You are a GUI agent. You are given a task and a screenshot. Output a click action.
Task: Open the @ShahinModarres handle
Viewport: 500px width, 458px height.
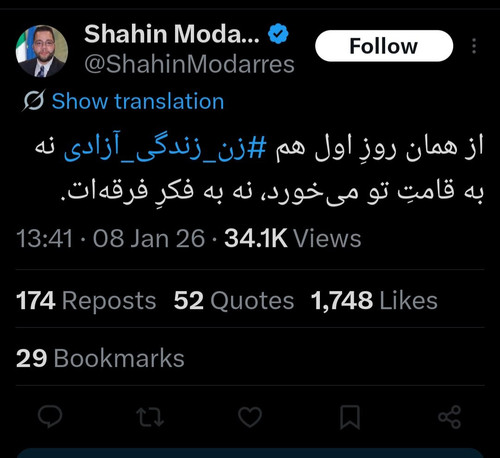point(189,64)
